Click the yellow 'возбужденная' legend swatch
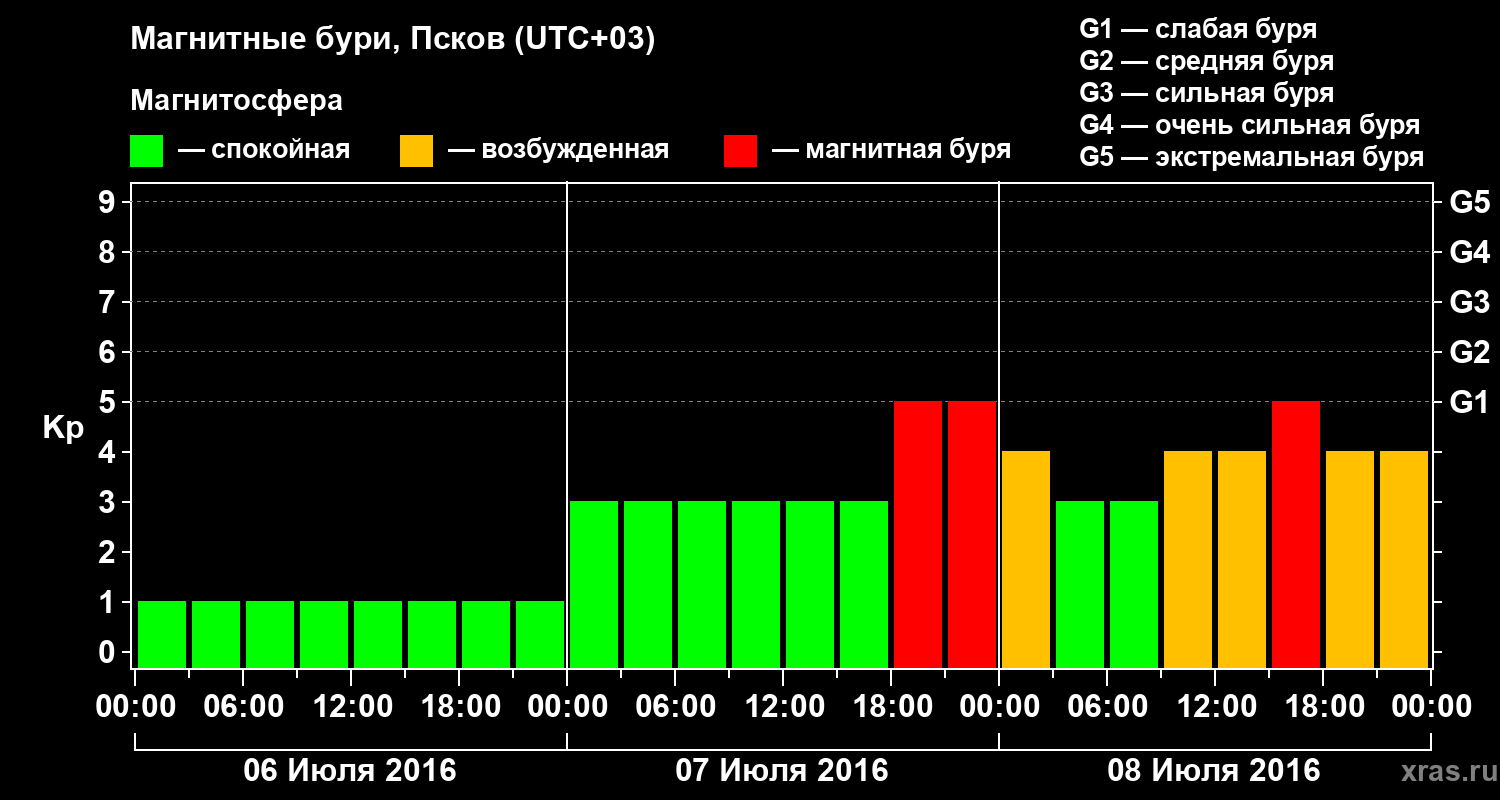 pyautogui.click(x=416, y=151)
